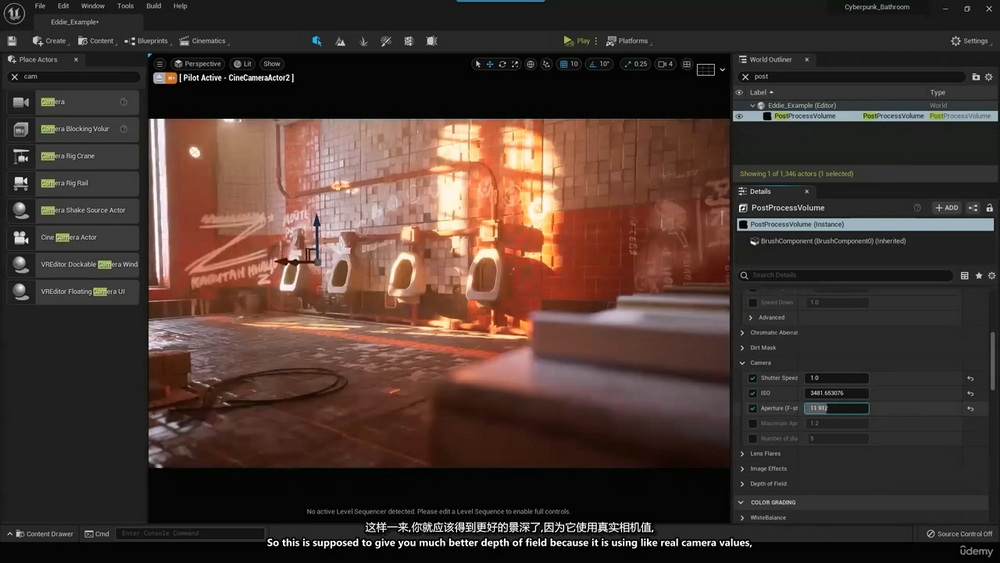This screenshot has height=563, width=1000.
Task: Open Details property matrix grid icon
Action: tap(964, 275)
